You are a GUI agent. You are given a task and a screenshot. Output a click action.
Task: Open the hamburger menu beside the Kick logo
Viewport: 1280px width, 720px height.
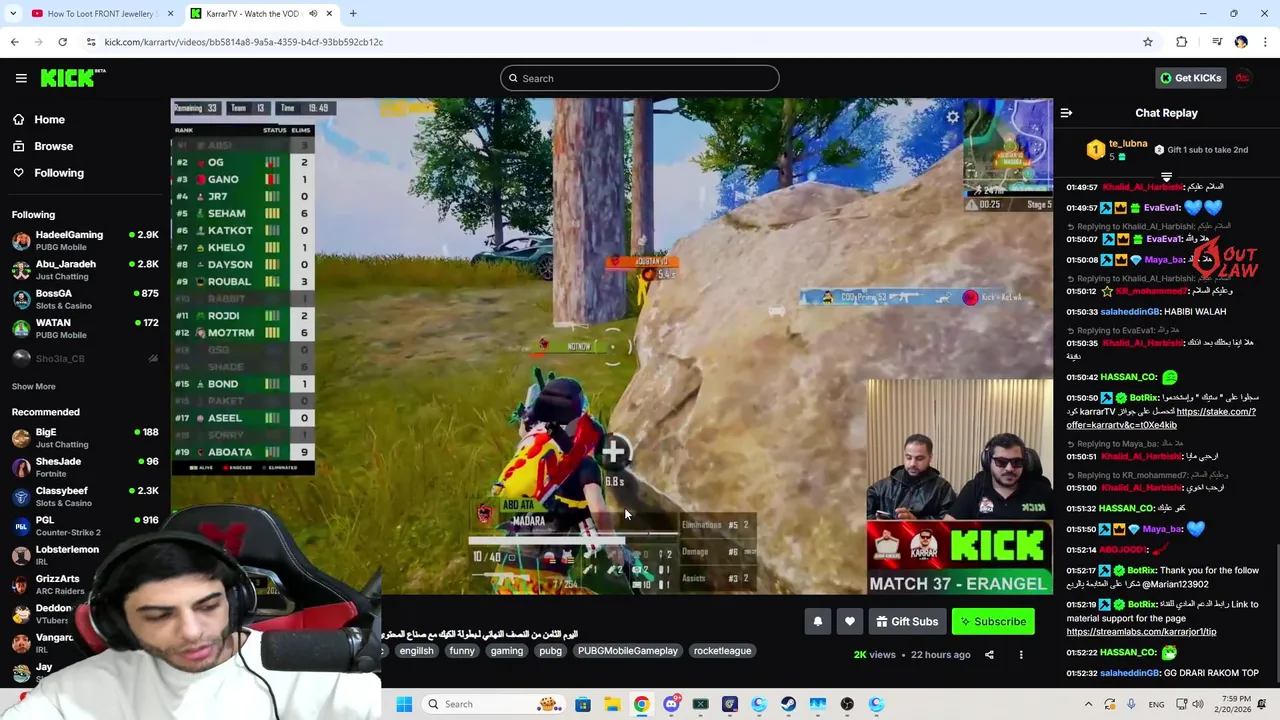pyautogui.click(x=21, y=78)
